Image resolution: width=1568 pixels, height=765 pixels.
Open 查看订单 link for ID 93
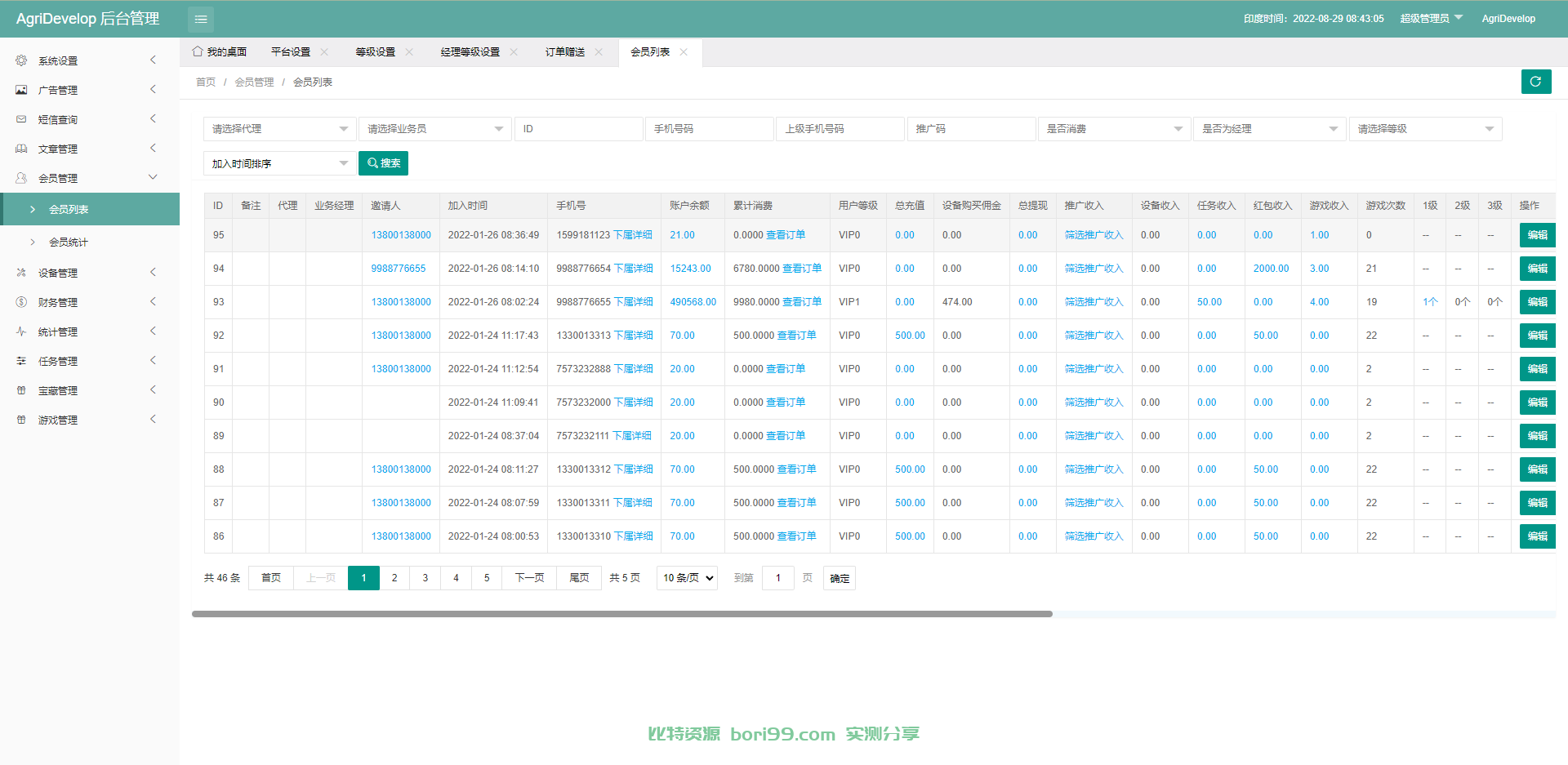click(802, 302)
